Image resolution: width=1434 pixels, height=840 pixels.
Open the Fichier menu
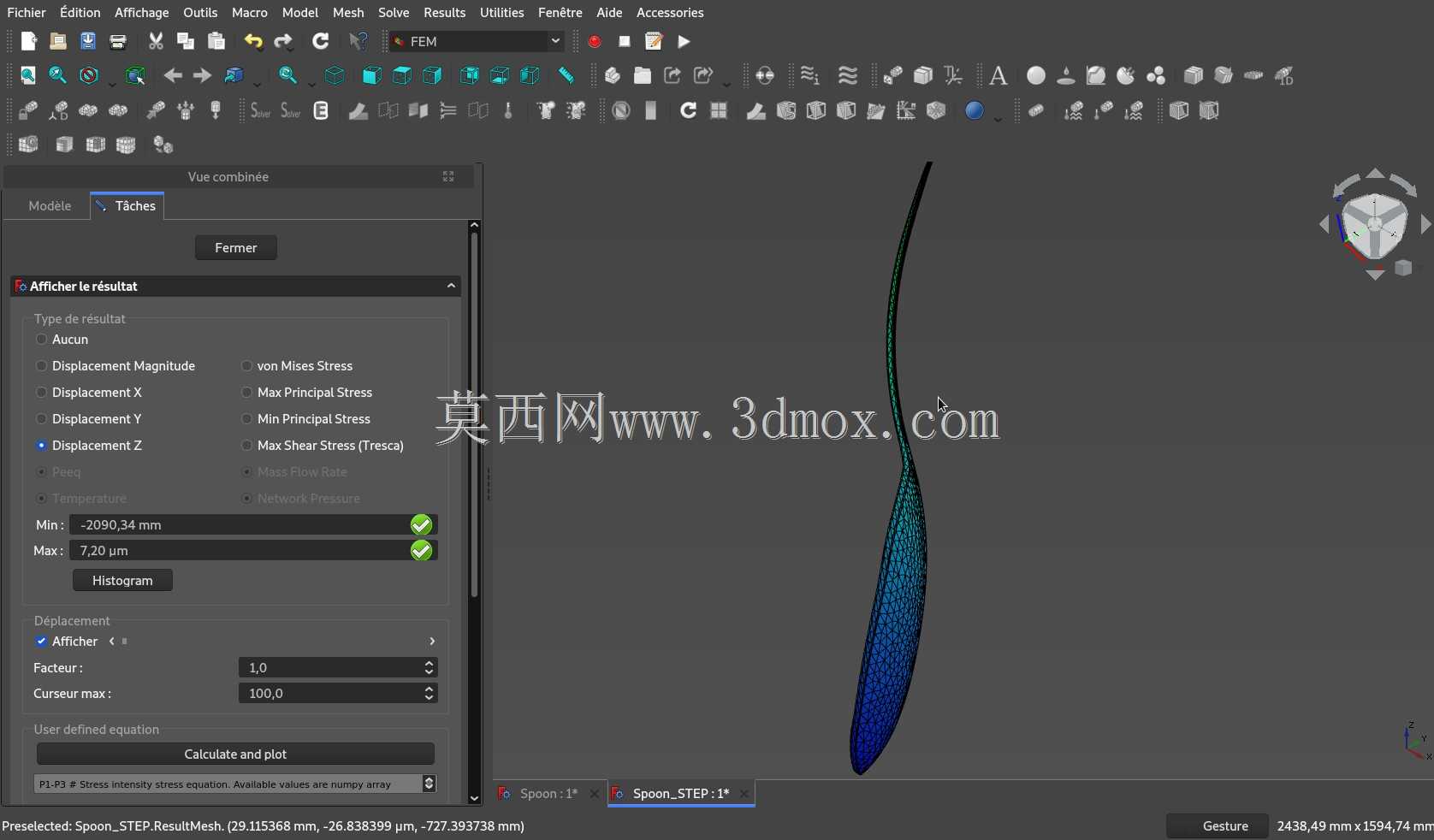(27, 13)
